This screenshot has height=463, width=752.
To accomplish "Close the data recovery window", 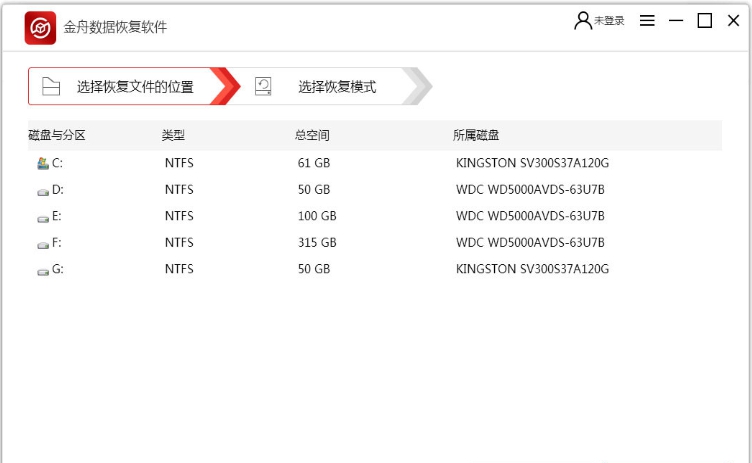I will 733,21.
